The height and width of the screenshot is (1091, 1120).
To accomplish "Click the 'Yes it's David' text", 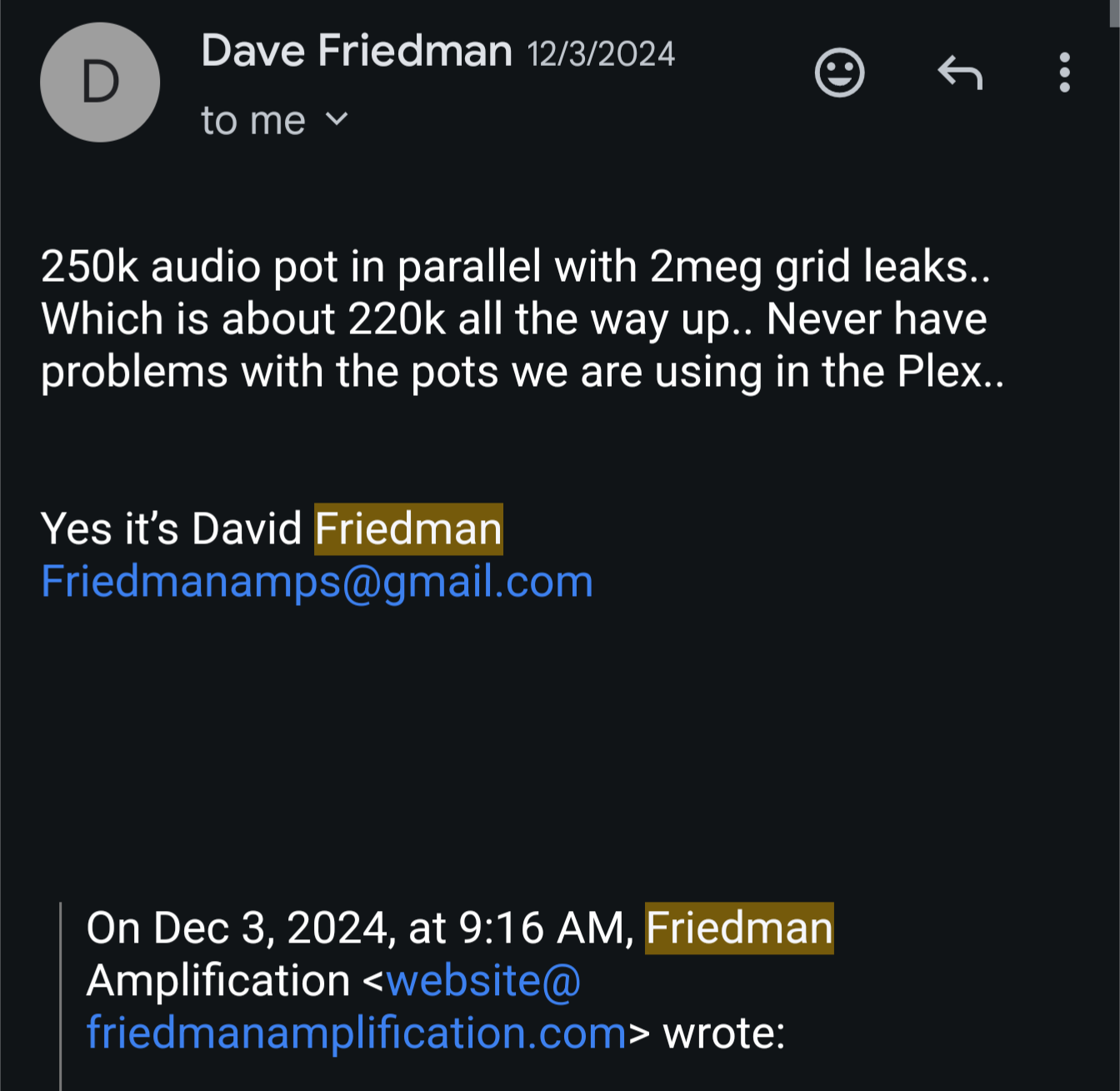I will click(x=171, y=529).
